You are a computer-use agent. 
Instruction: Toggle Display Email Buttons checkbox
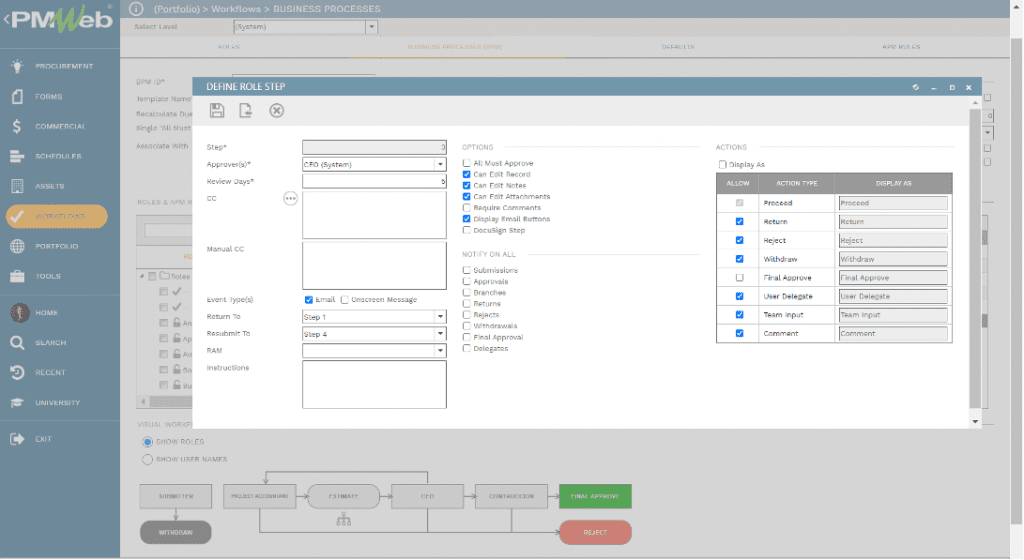click(466, 219)
